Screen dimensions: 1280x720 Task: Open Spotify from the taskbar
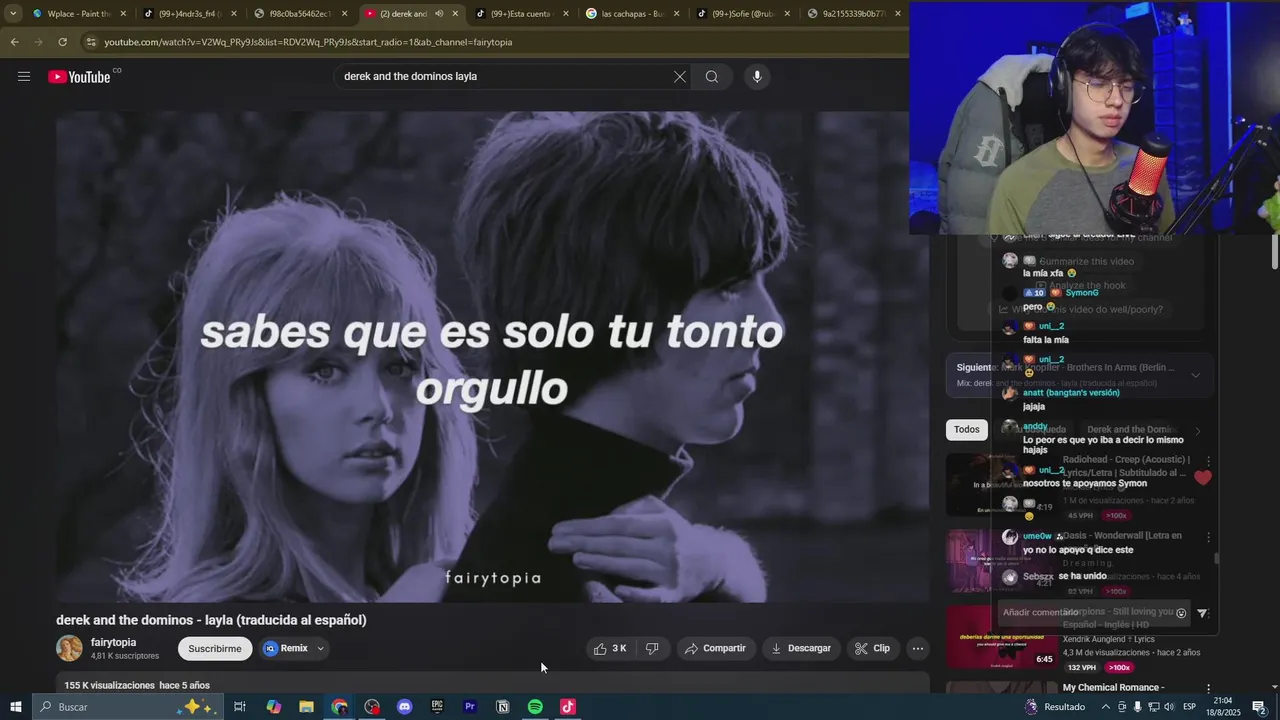(x=535, y=707)
